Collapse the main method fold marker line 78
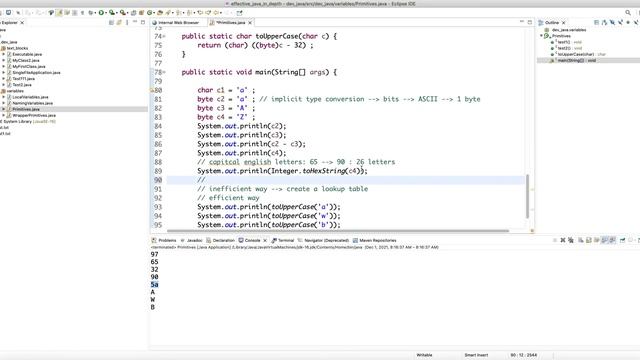Screen dimensions: 640x360 pyautogui.click(x=164, y=72)
